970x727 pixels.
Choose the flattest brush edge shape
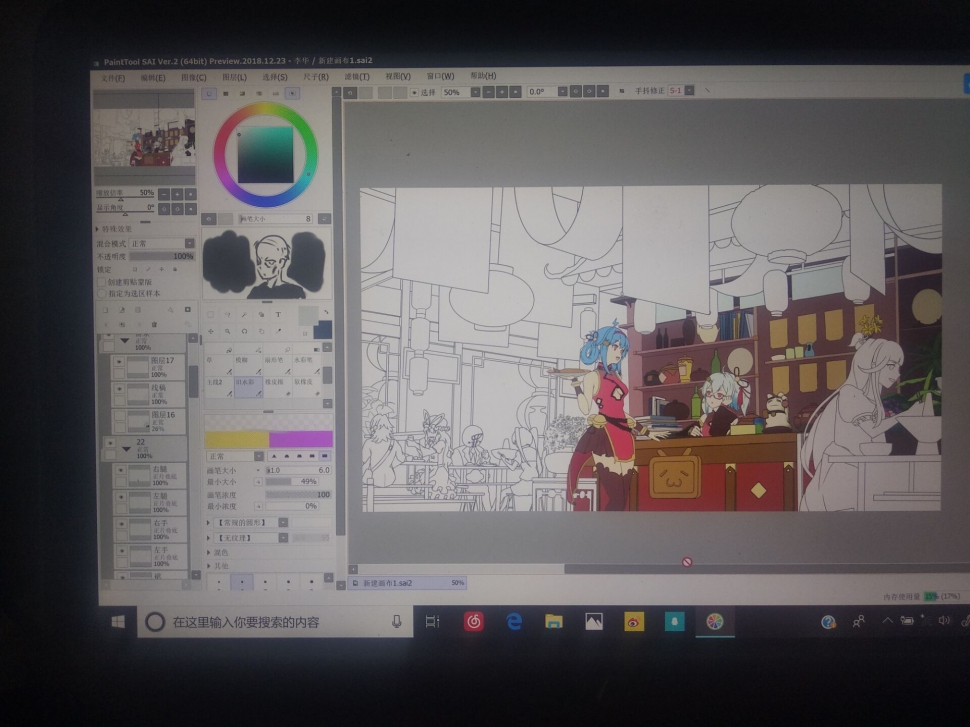[x=325, y=456]
